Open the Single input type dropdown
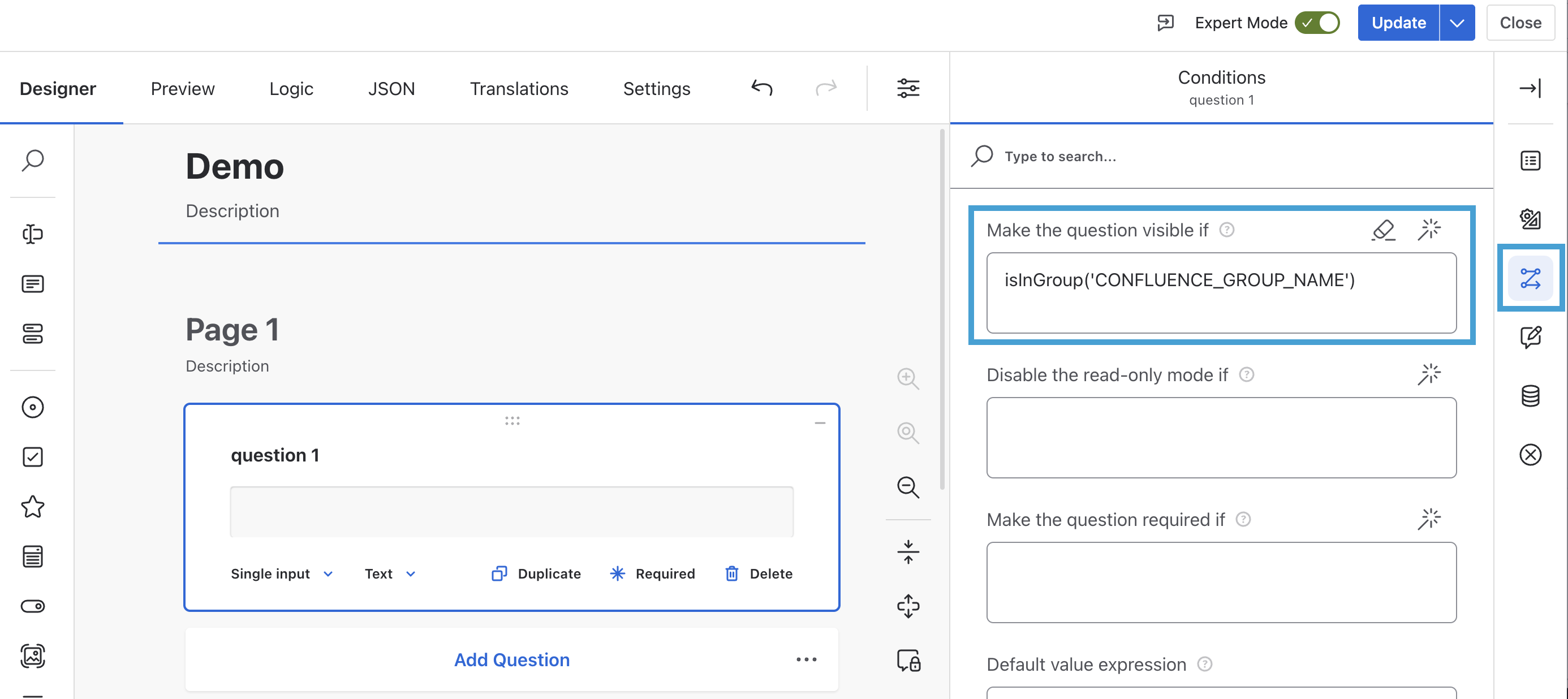 (281, 573)
